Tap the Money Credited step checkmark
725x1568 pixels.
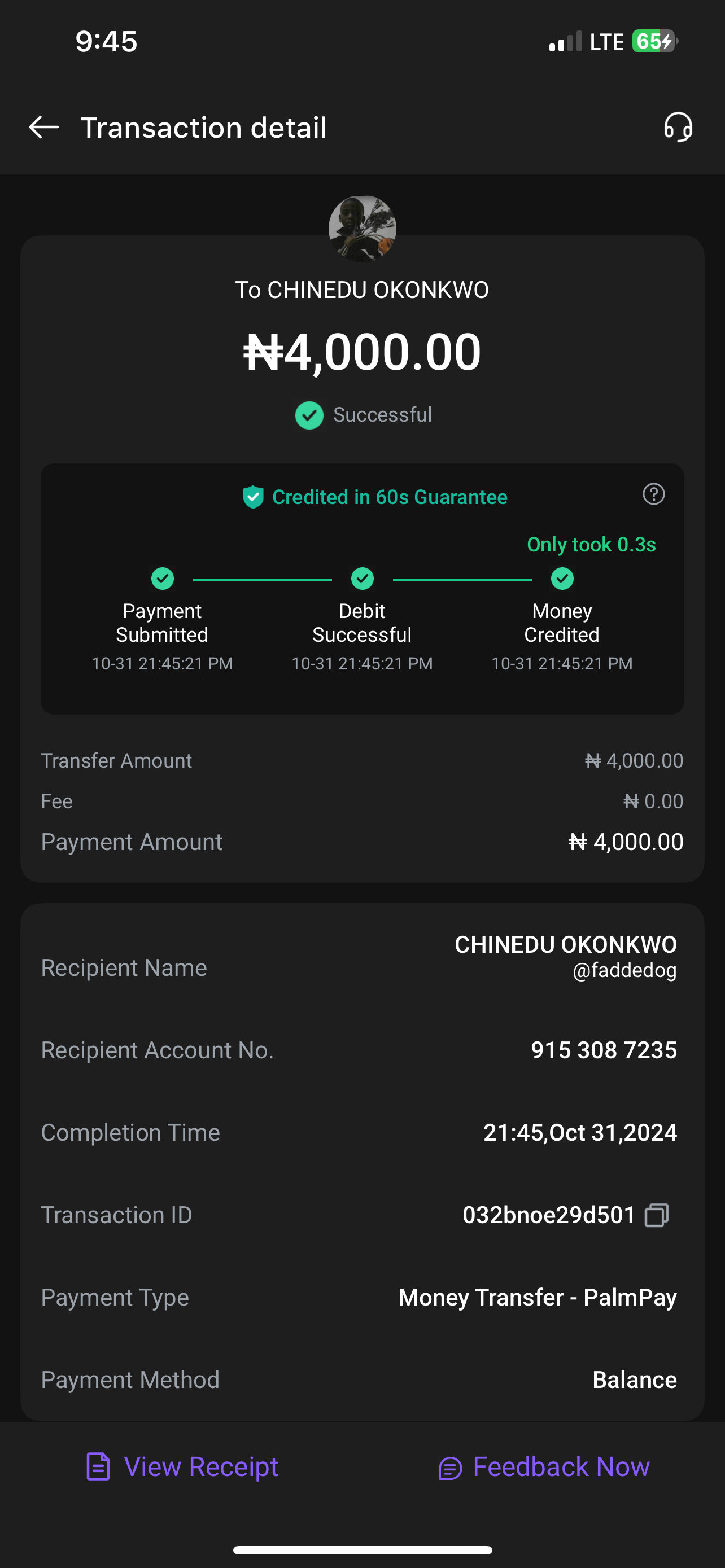(x=562, y=578)
